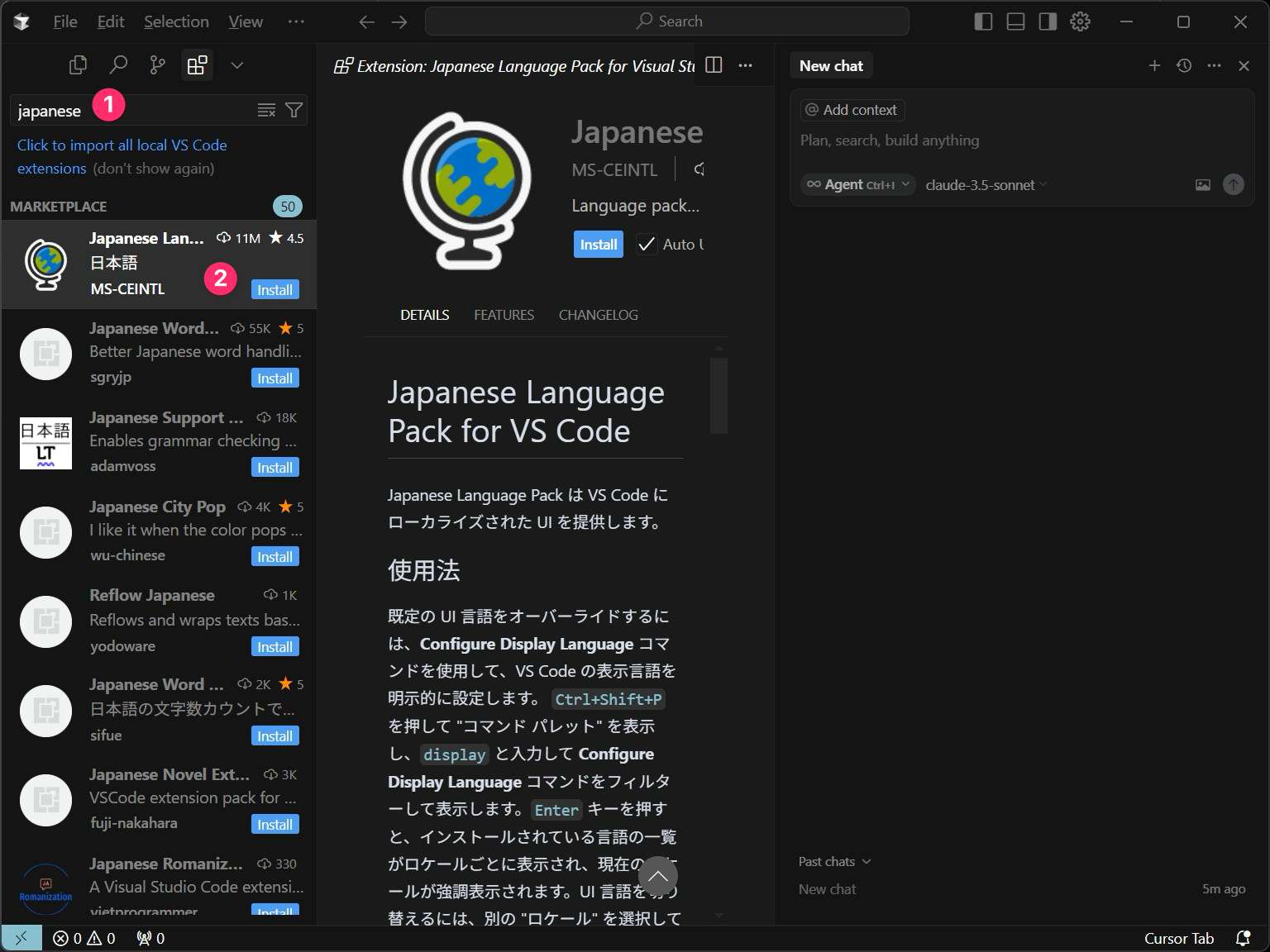This screenshot has height=952, width=1270.
Task: Install Japanese Word extension by sifue
Action: tap(275, 736)
